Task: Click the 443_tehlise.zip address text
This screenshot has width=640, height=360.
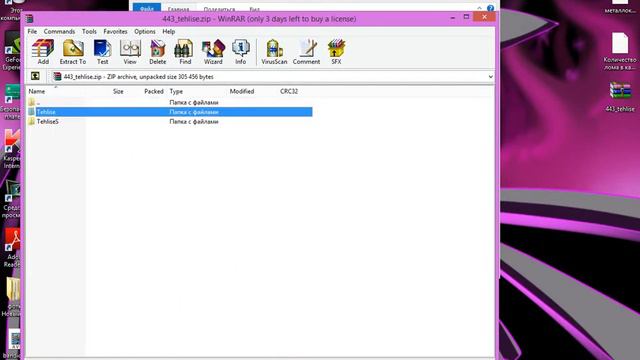Action: coord(139,77)
